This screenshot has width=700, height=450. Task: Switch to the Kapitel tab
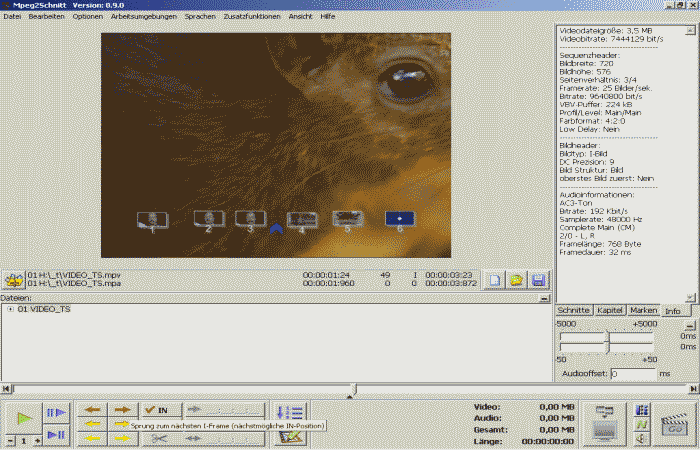tap(609, 311)
